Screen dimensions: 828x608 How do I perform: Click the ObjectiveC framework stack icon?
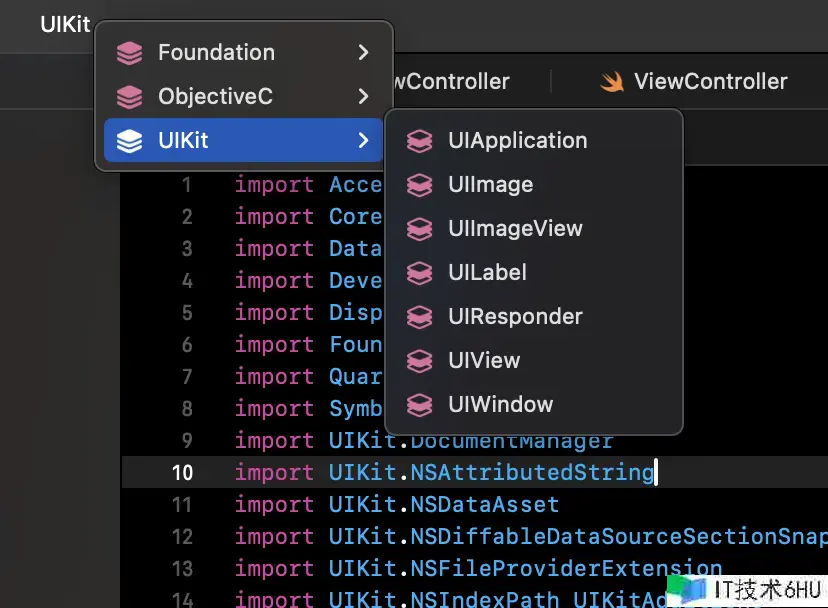tap(129, 97)
